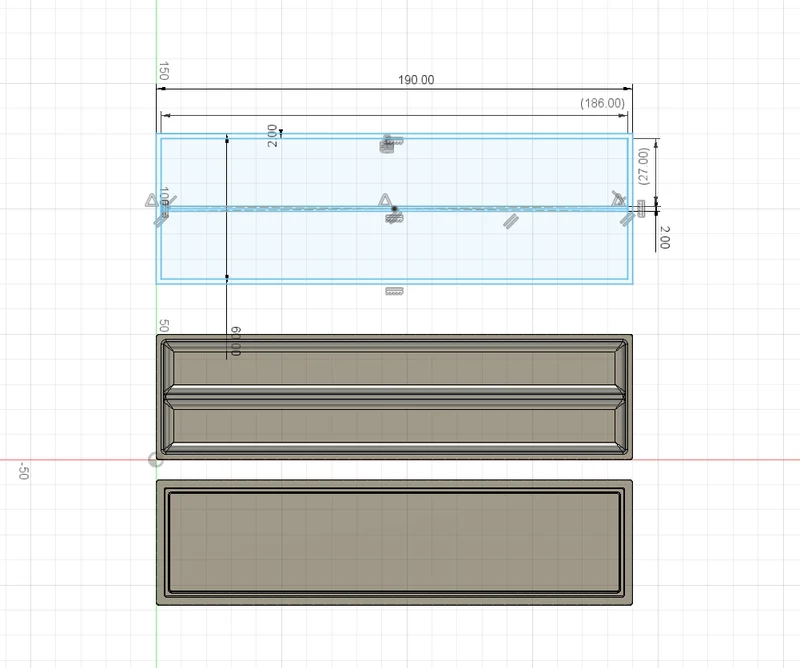Select the lower sketch profile region
The height and width of the screenshot is (668, 800).
[x=394, y=245]
